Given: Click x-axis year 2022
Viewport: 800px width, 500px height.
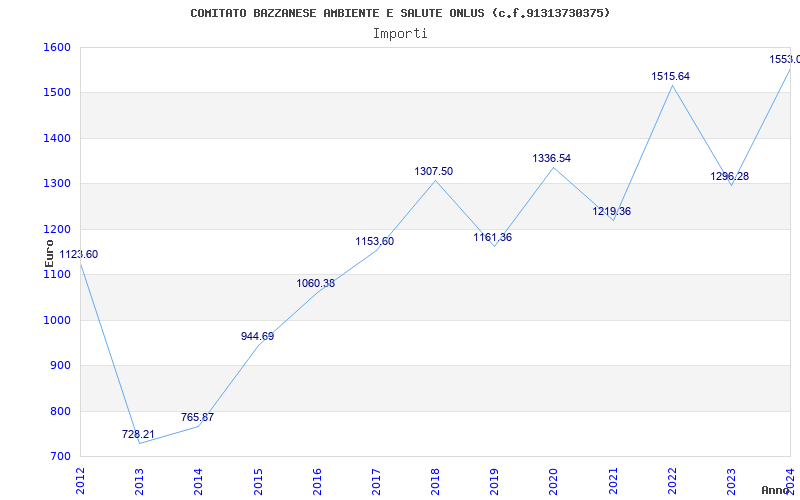Looking at the screenshot, I should 672,481.
